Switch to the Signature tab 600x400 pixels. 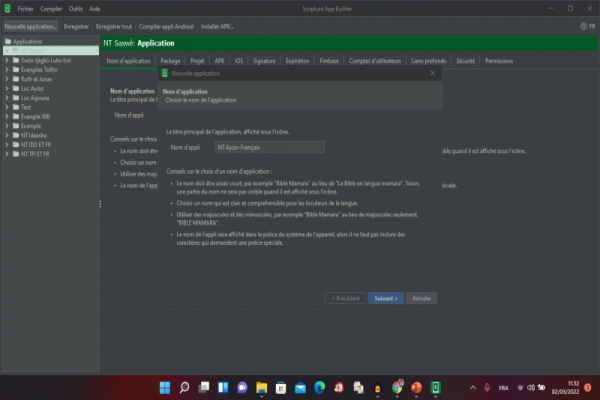point(264,60)
